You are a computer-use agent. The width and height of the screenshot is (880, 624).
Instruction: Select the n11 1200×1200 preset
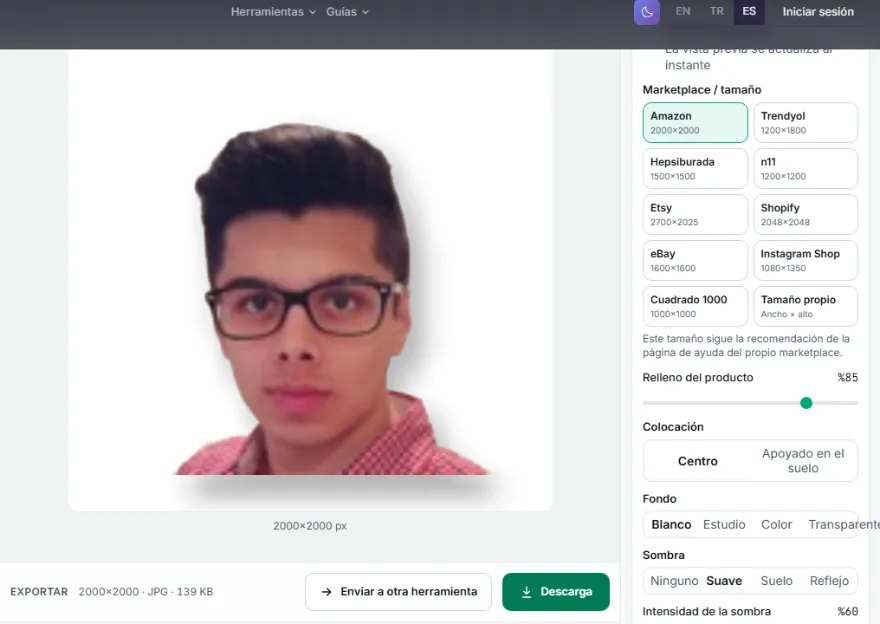click(x=805, y=168)
